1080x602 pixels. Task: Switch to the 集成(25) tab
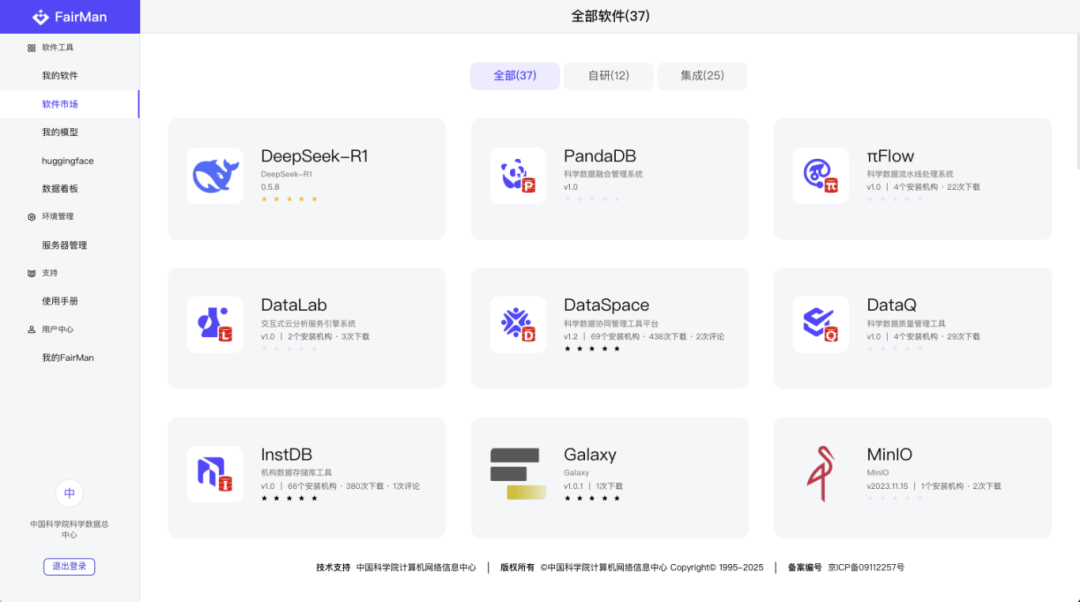tap(702, 76)
